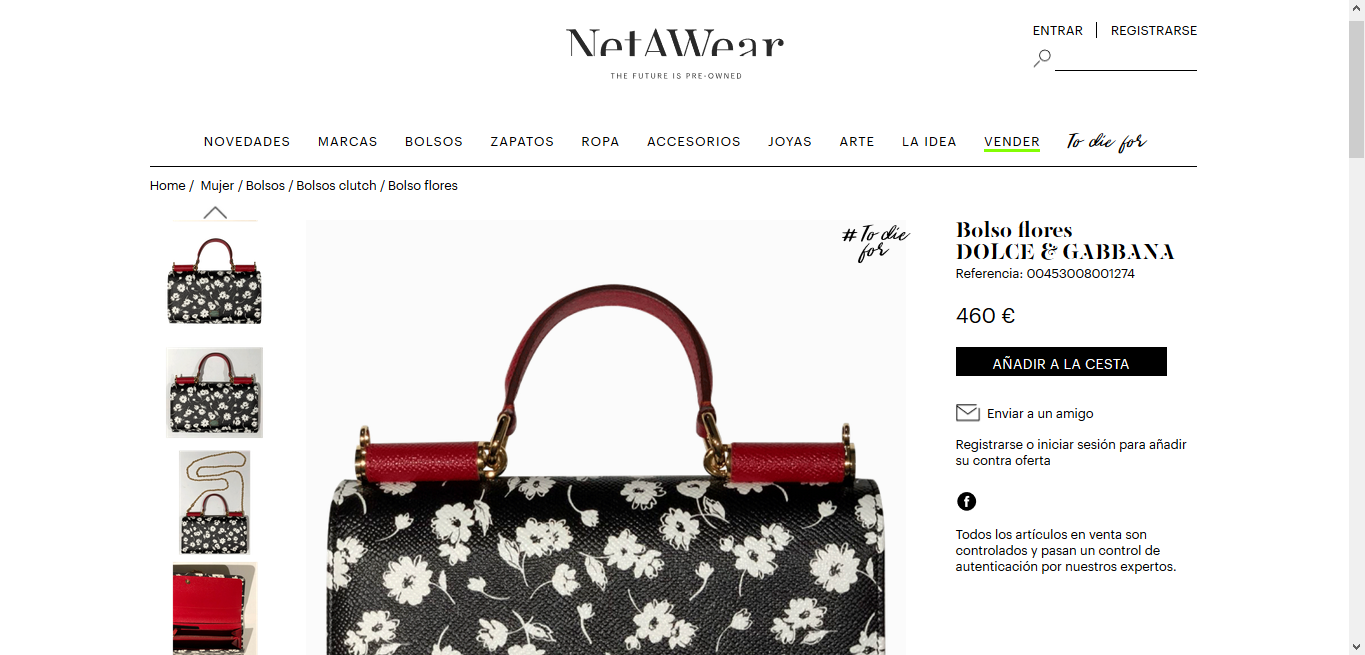Click the thumbnail carousel up chevron
Screen dimensions: 1365x655
click(x=215, y=212)
